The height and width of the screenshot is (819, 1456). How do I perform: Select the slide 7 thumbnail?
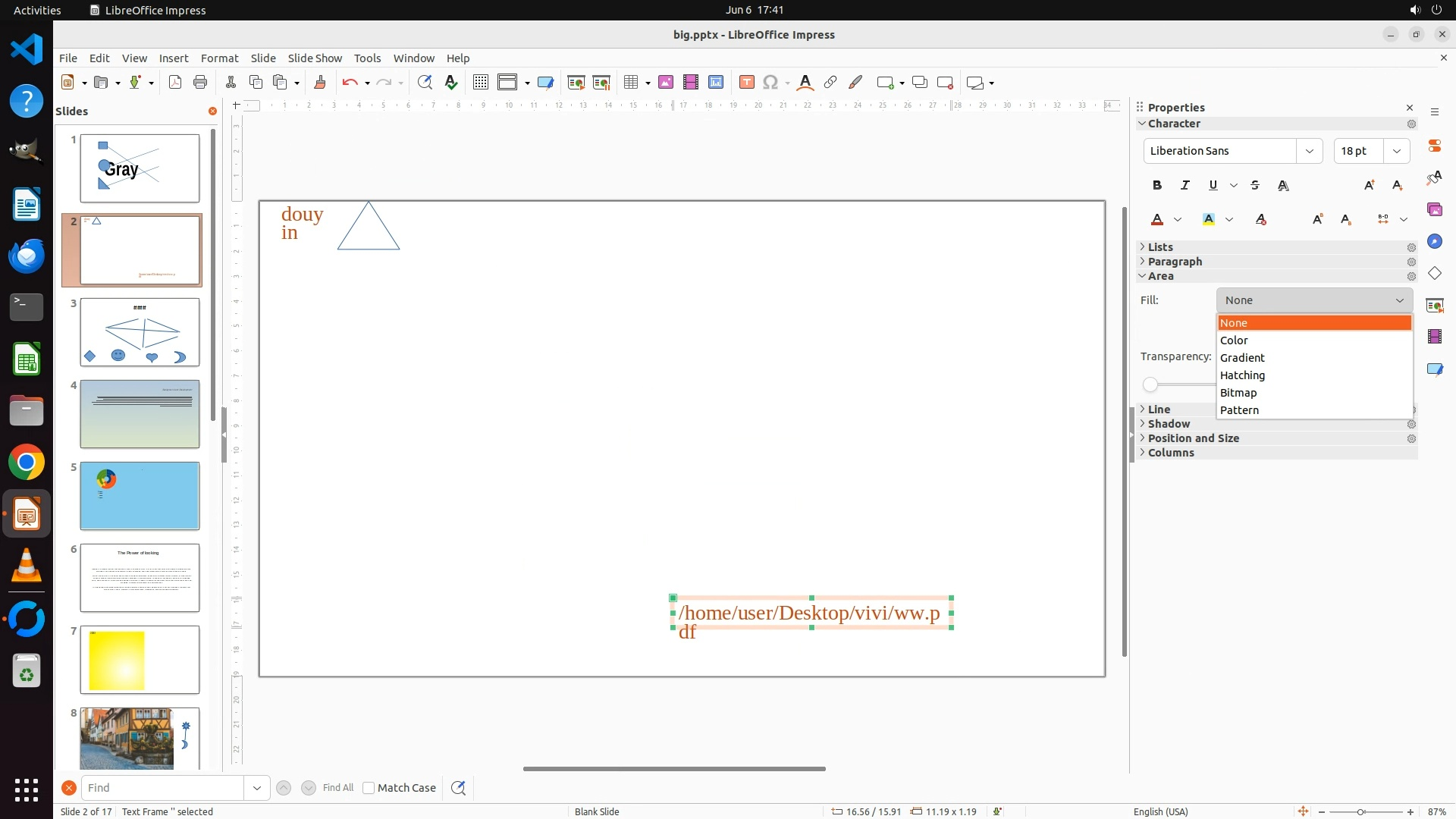point(140,660)
